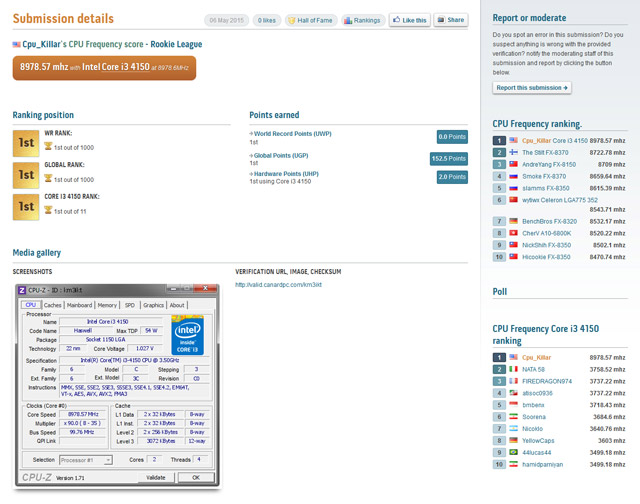The height and width of the screenshot is (504, 640).
Task: Click the 0.0 Points badge
Action: point(452,137)
